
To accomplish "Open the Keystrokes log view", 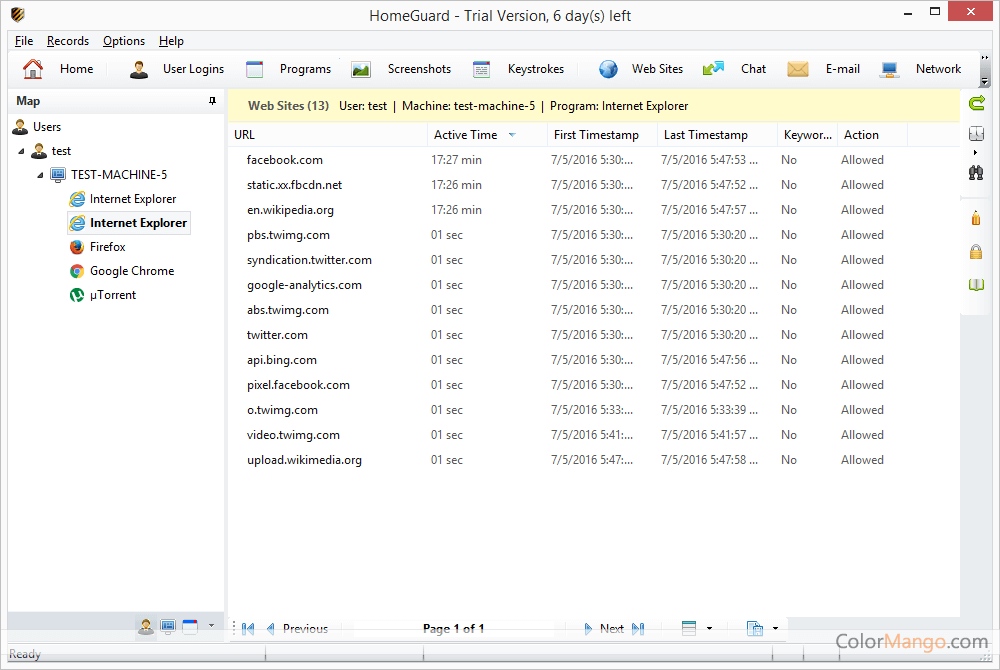I will pos(519,69).
